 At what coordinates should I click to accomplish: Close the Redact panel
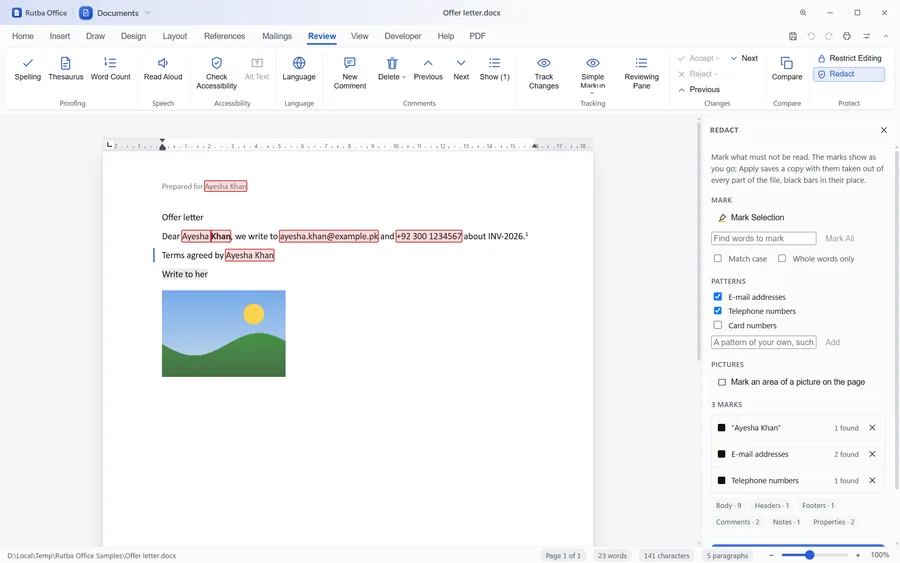[x=883, y=130]
